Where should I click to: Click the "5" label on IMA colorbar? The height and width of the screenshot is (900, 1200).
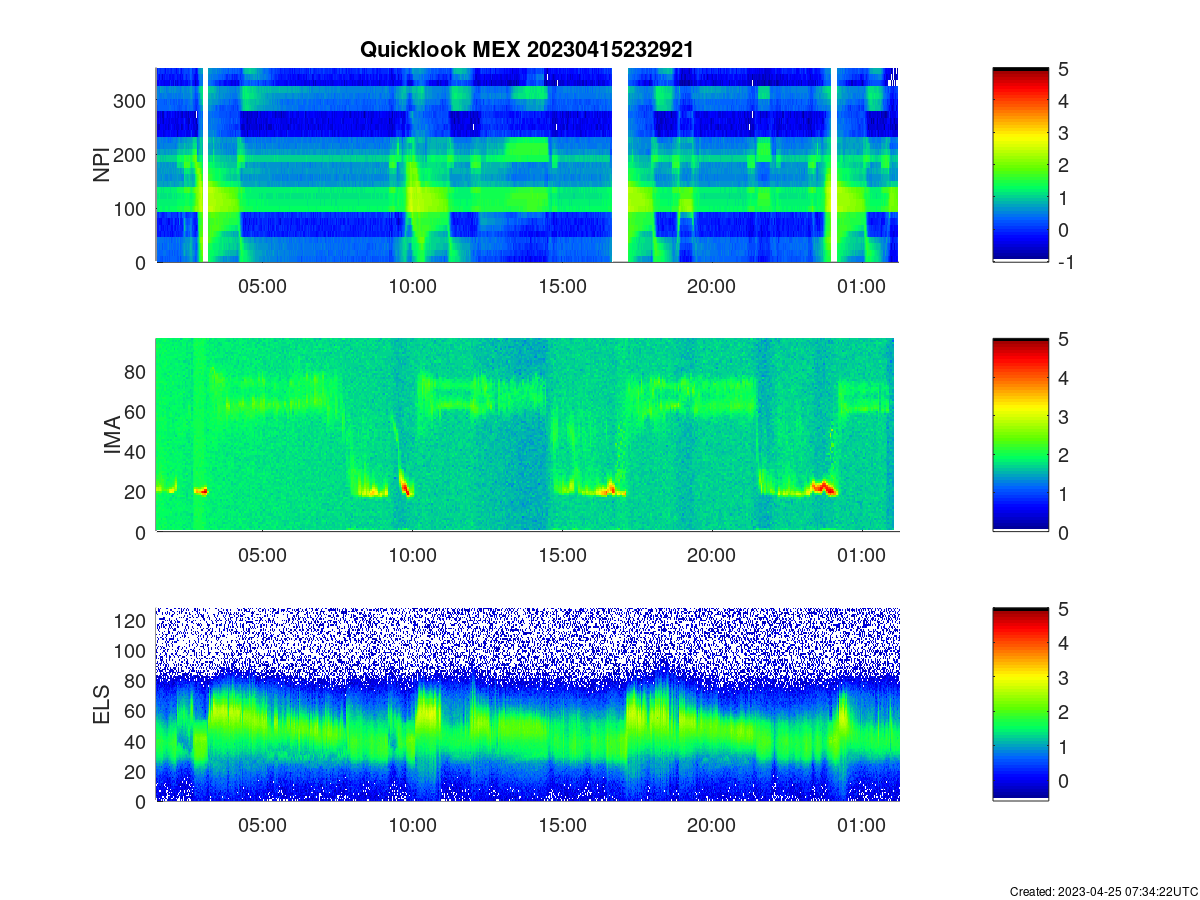(x=1062, y=339)
